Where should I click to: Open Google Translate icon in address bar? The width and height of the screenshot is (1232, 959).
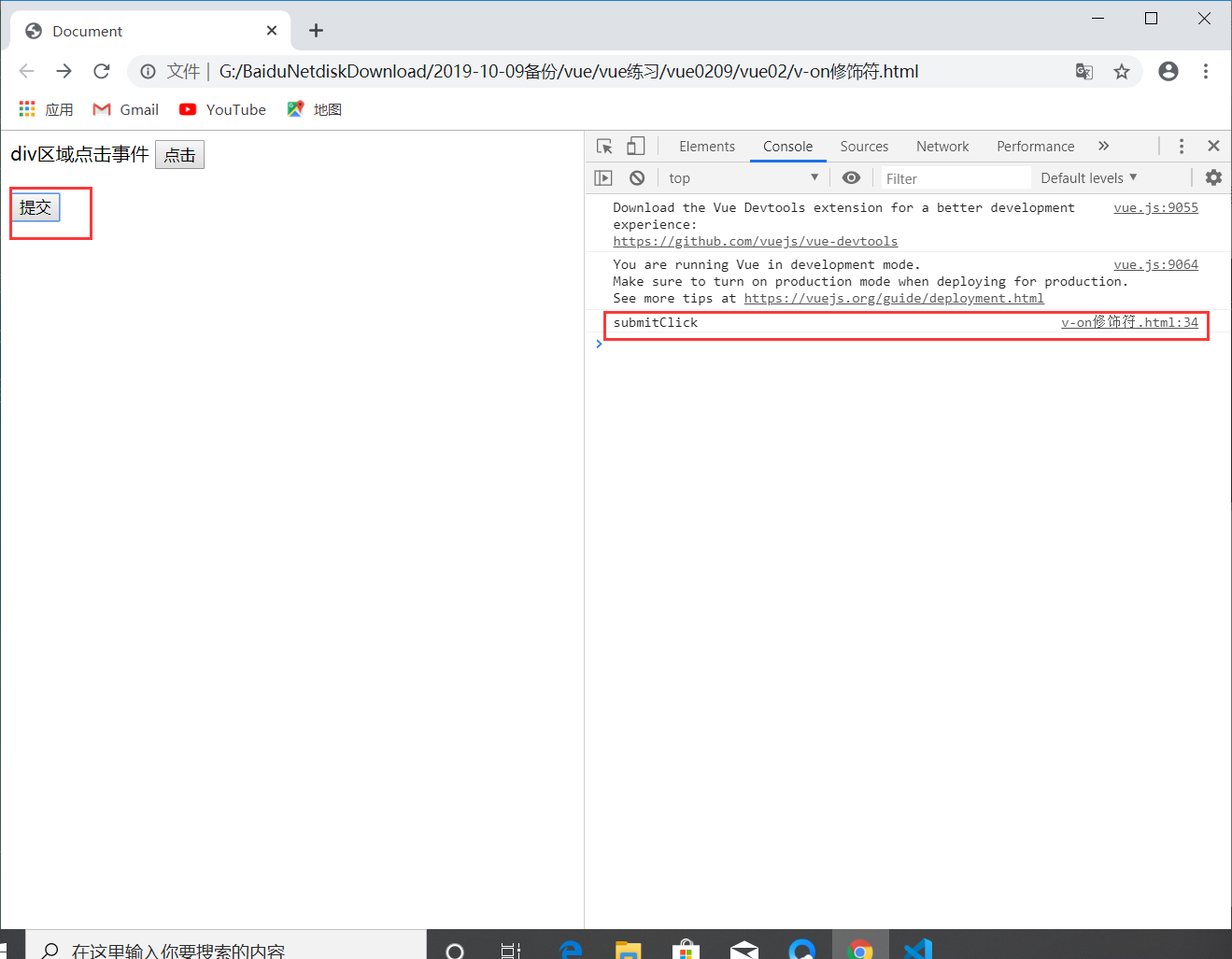coord(1083,71)
